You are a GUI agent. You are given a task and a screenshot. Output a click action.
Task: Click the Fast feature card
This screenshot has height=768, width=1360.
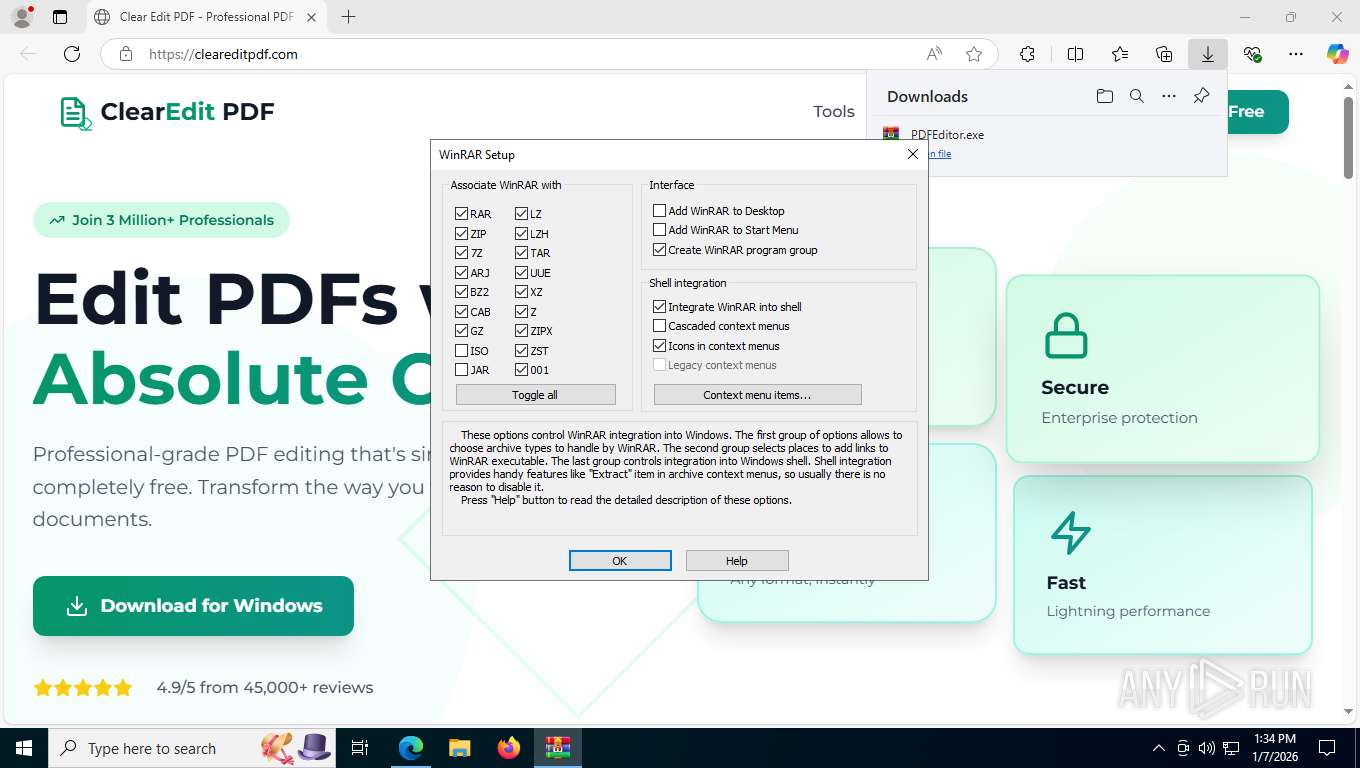[1162, 565]
